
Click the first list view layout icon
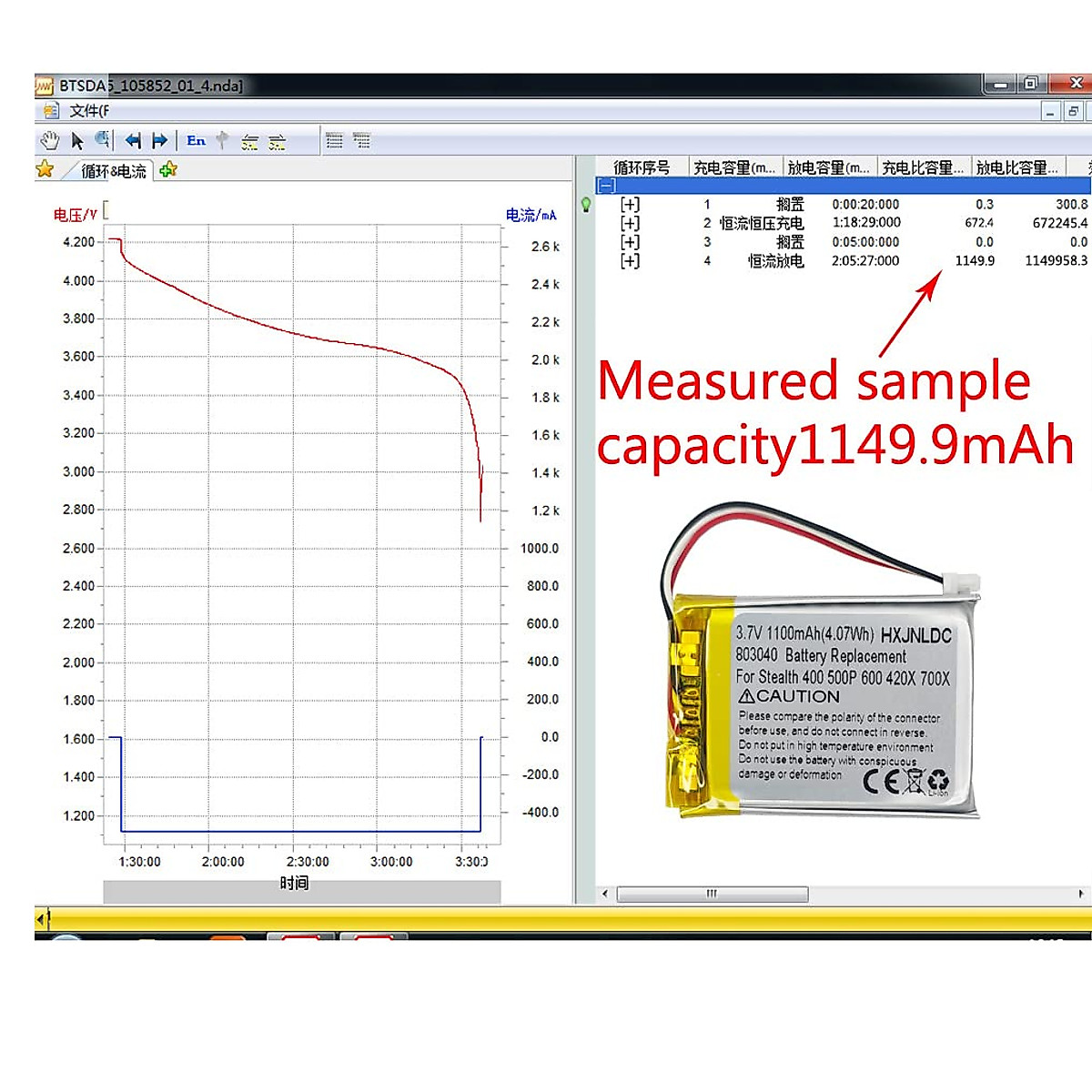(334, 141)
